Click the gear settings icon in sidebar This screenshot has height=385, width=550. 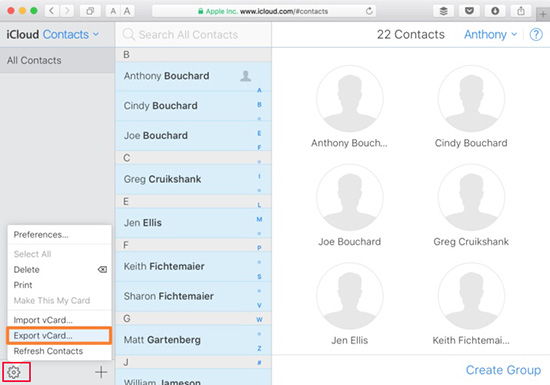pos(14,372)
